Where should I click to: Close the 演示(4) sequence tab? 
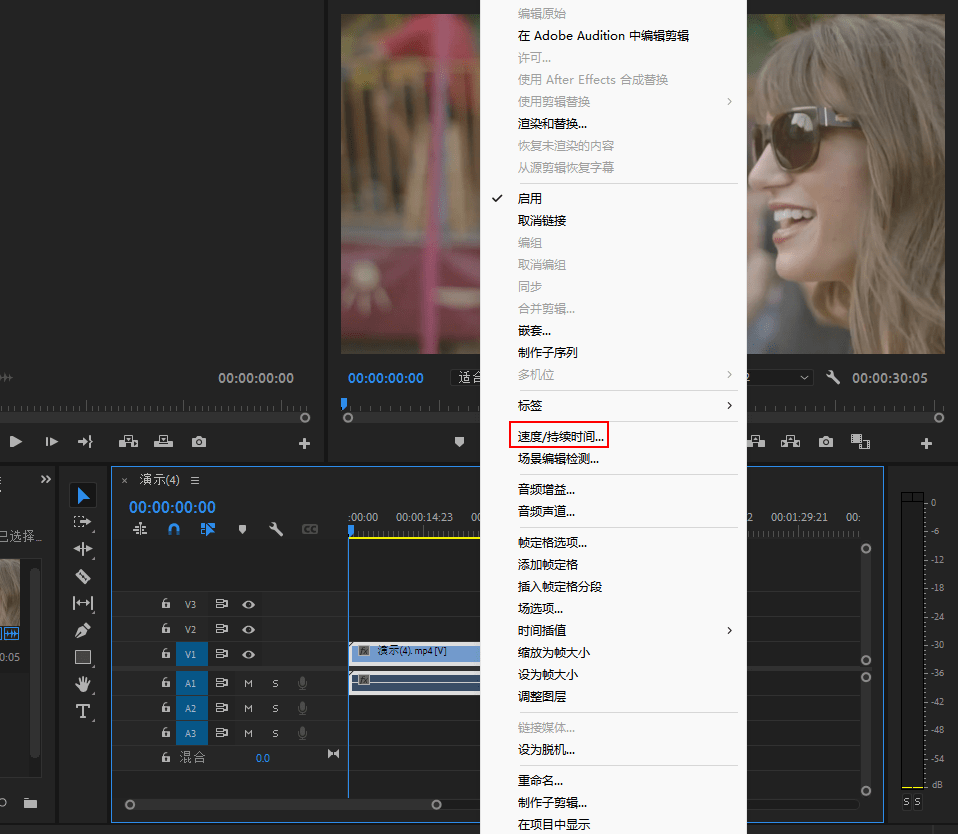point(125,481)
